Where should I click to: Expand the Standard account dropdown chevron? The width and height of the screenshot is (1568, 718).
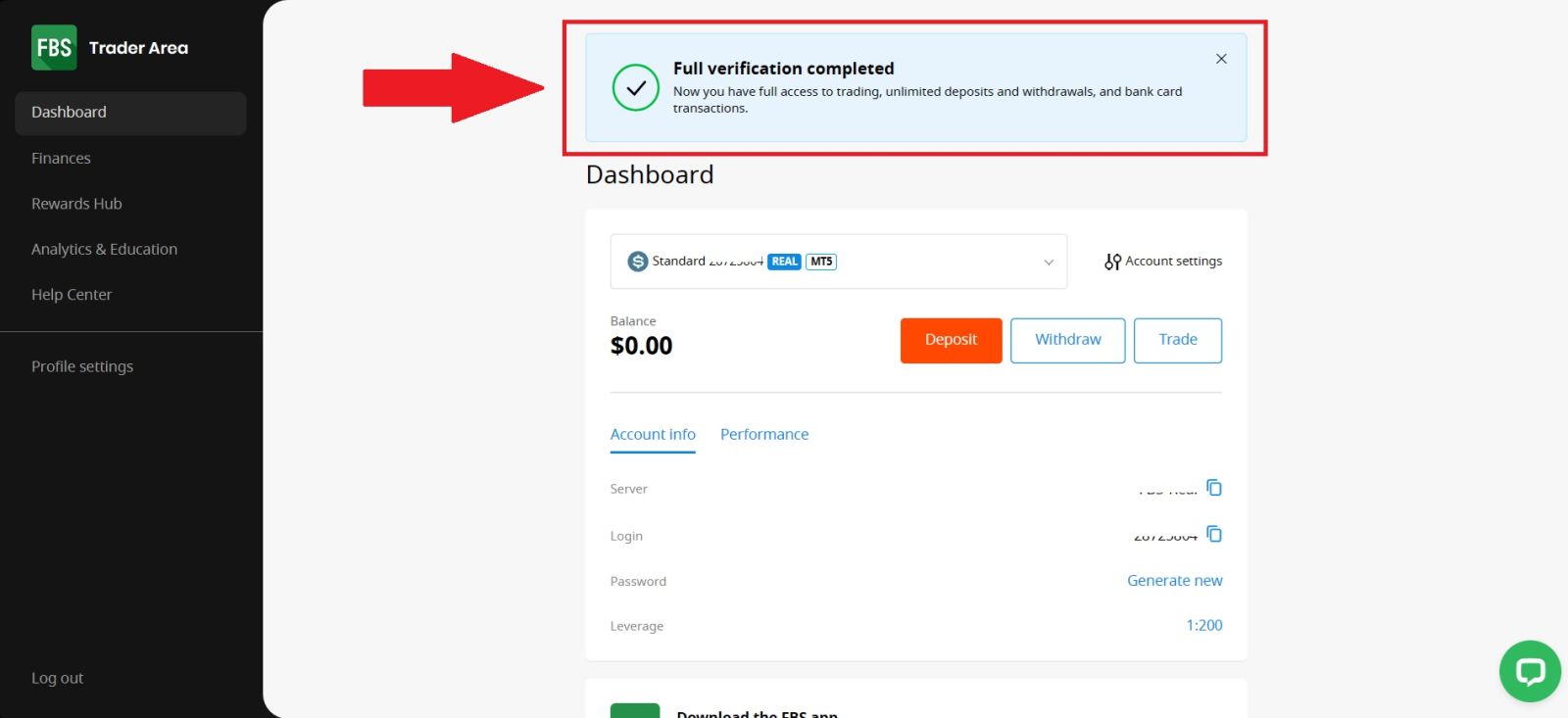point(1049,263)
